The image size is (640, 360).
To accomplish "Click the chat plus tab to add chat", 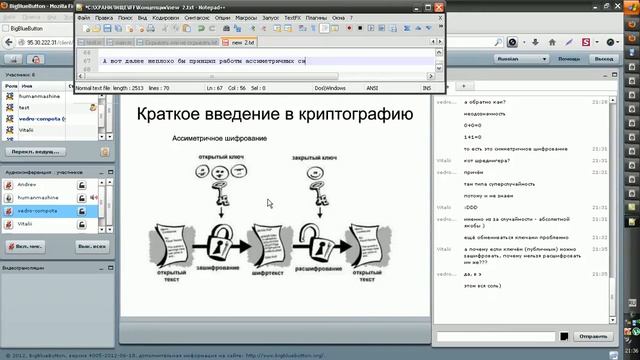I will pos(464,86).
